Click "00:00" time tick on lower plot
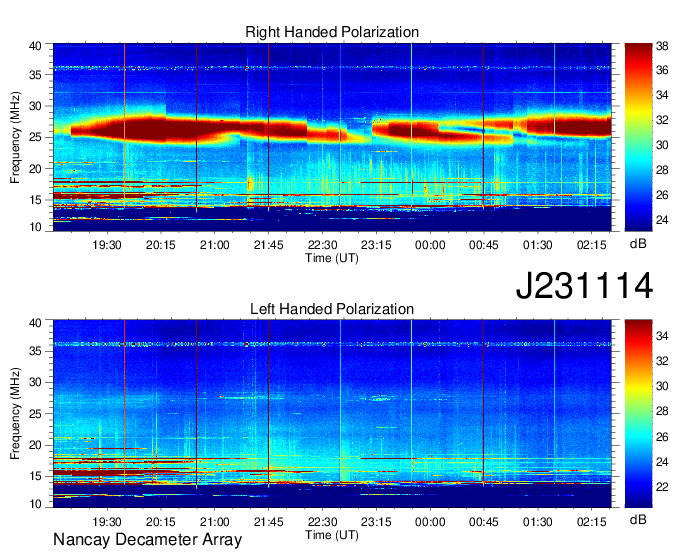The height and width of the screenshot is (552, 680). [x=430, y=522]
